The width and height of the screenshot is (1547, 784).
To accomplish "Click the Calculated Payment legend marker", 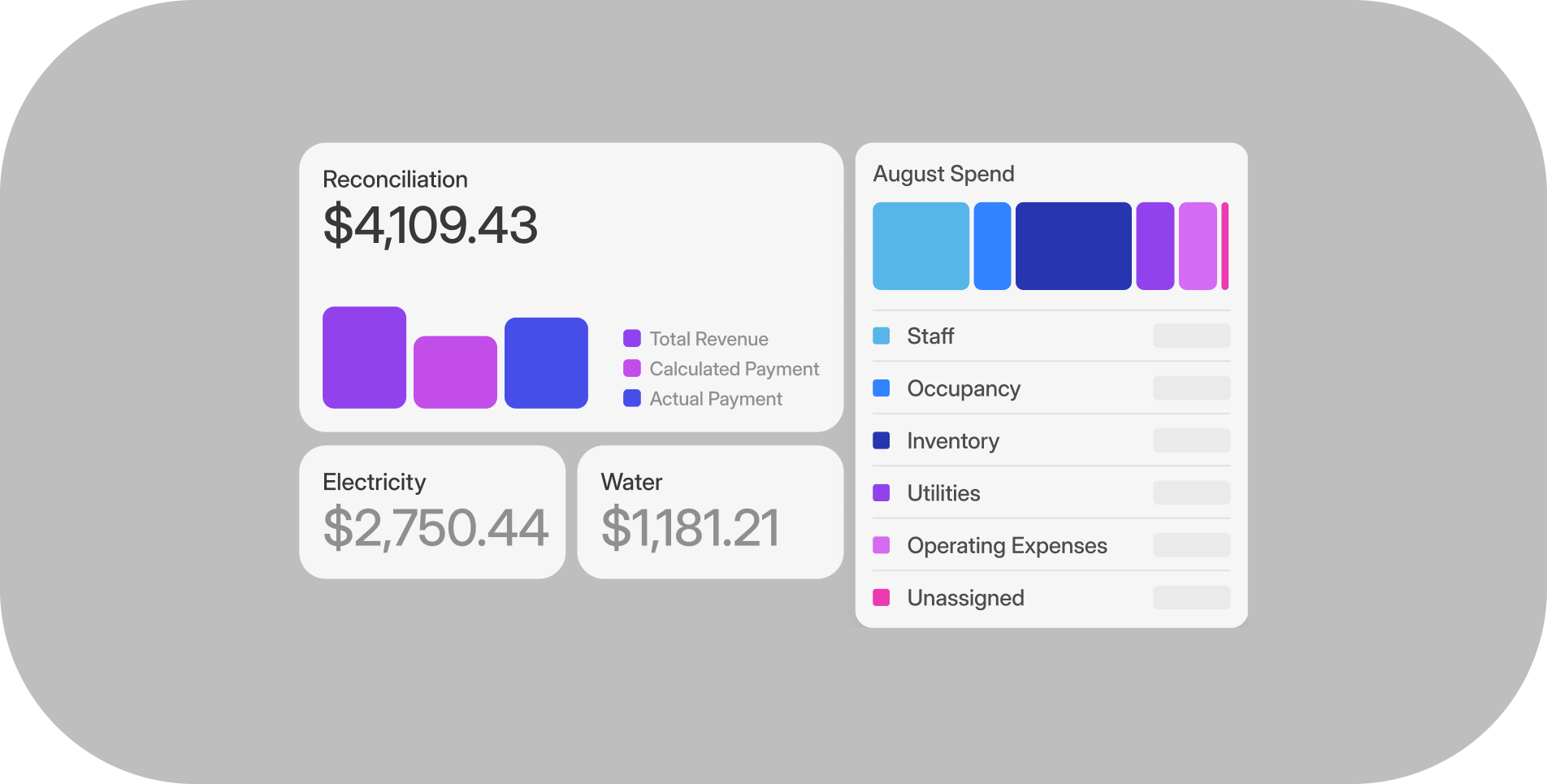I will (x=632, y=368).
